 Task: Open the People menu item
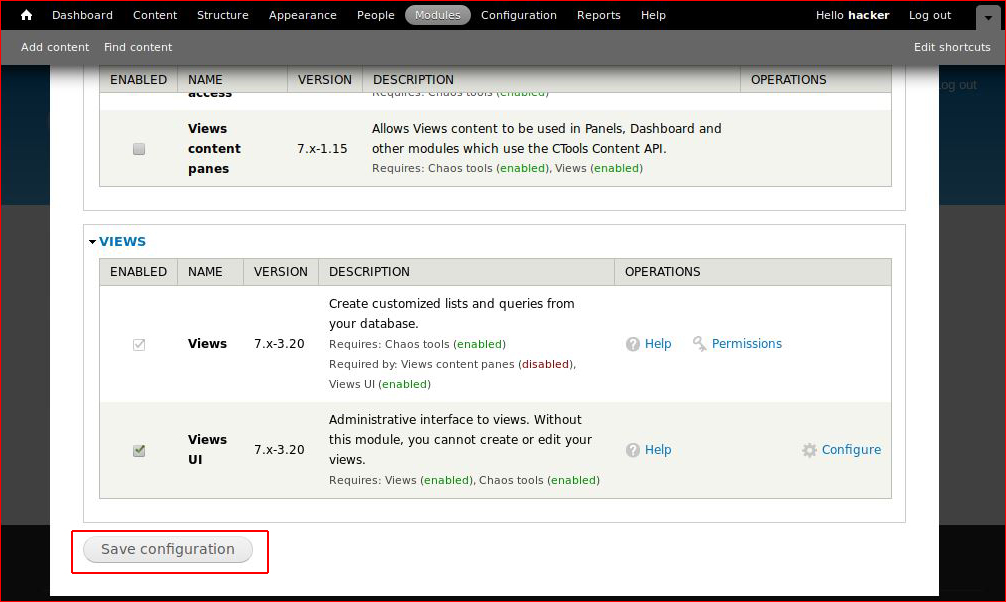coord(375,15)
